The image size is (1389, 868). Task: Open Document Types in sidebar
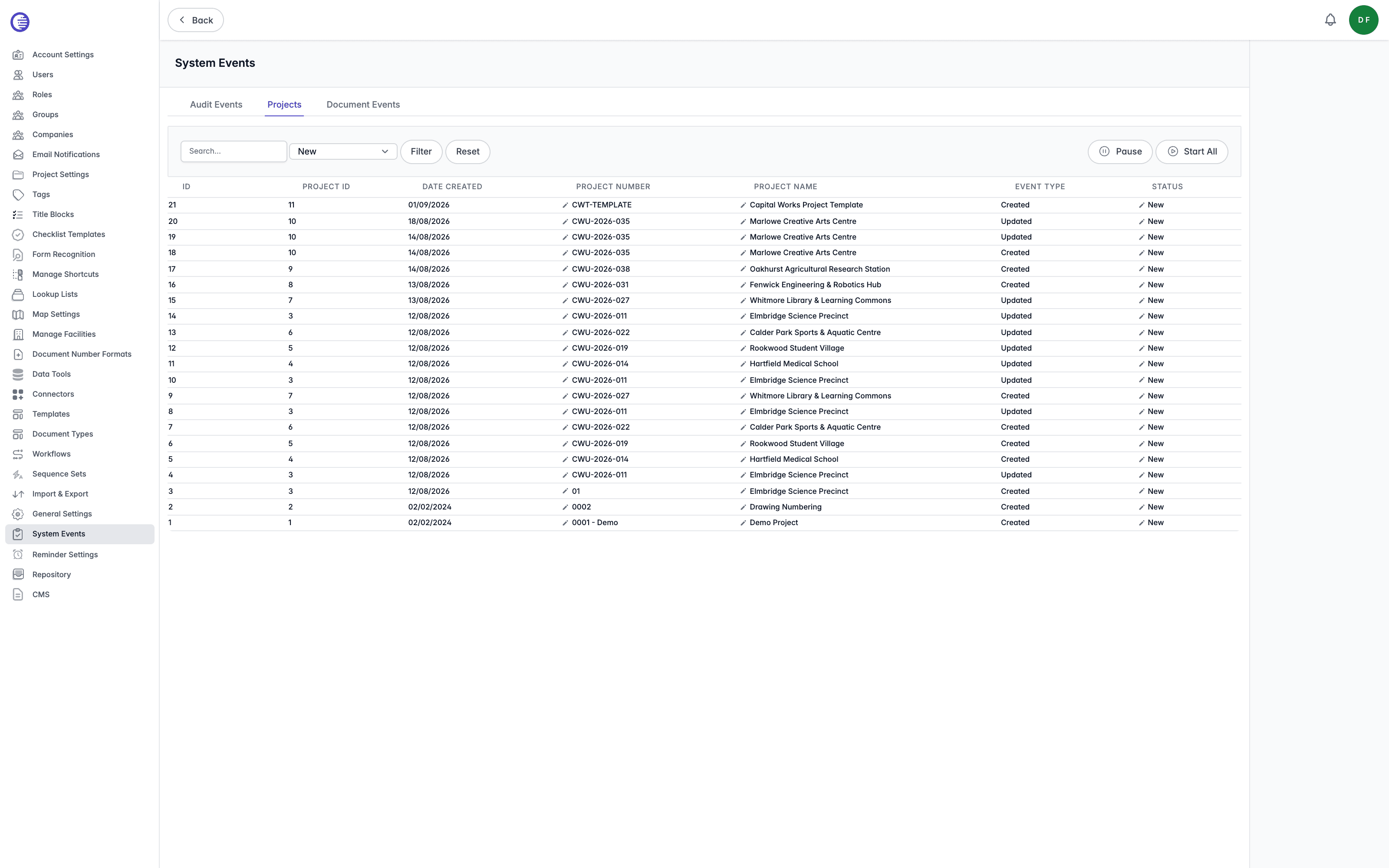80,434
